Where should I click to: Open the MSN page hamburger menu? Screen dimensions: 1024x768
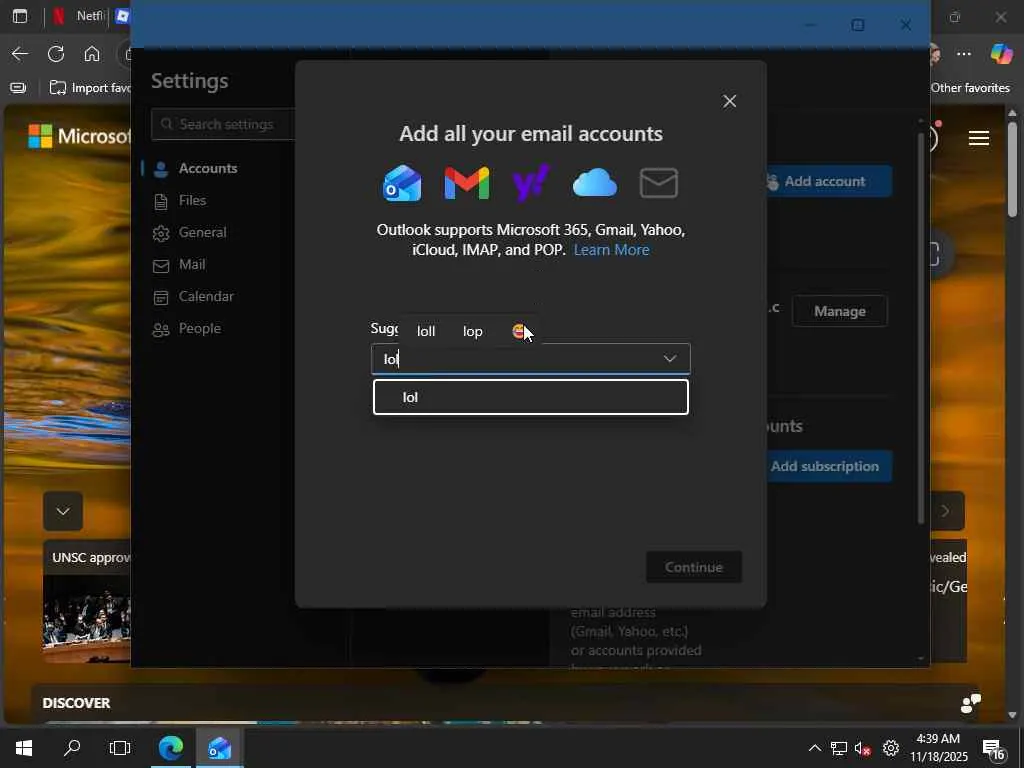978,138
